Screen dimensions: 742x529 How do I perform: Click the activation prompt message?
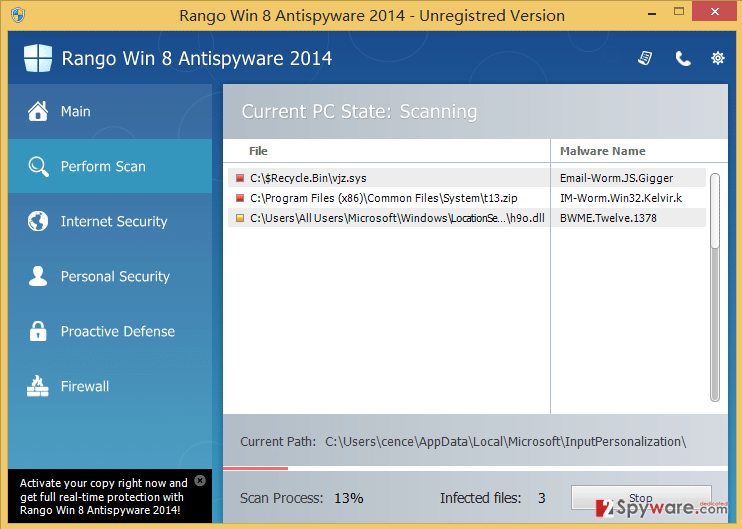tap(104, 496)
